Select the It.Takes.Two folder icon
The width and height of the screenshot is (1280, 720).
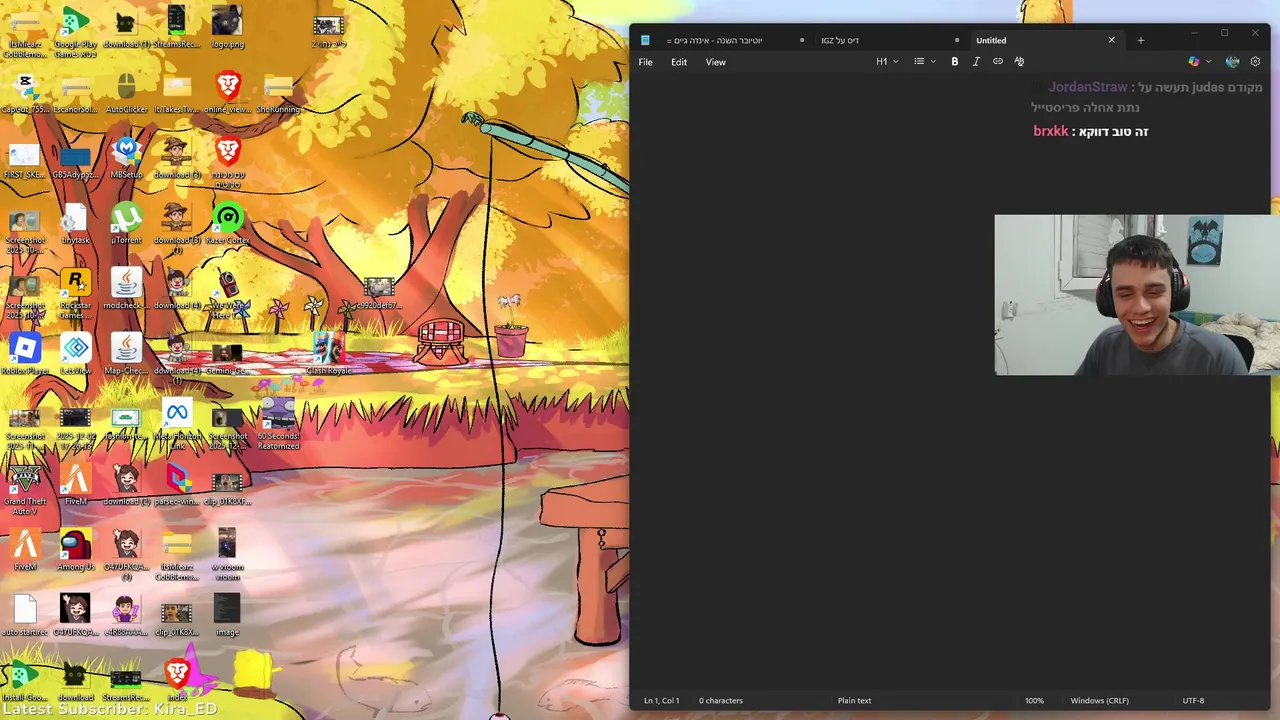pyautogui.click(x=177, y=94)
